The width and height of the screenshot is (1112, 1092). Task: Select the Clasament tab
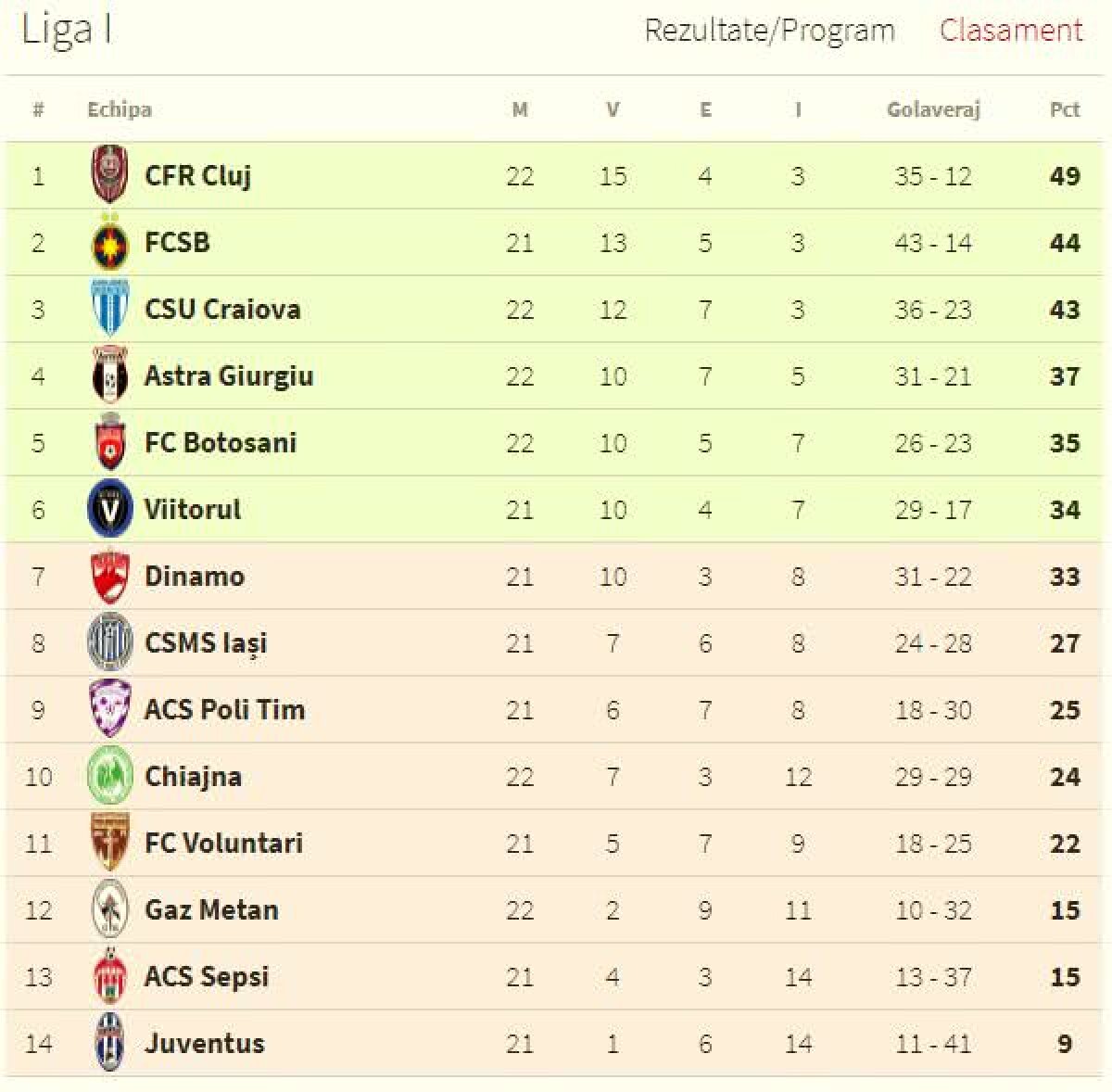tap(1011, 31)
